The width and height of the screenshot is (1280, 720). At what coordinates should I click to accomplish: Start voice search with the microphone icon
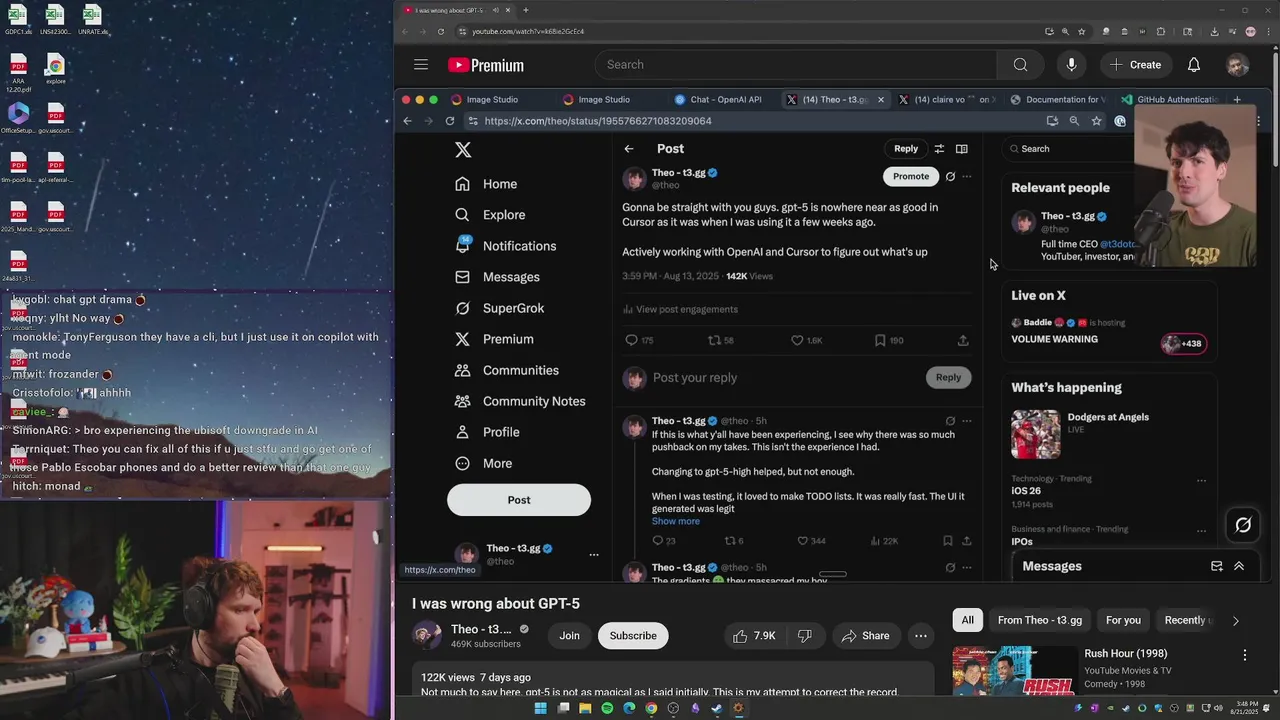pos(1071,65)
